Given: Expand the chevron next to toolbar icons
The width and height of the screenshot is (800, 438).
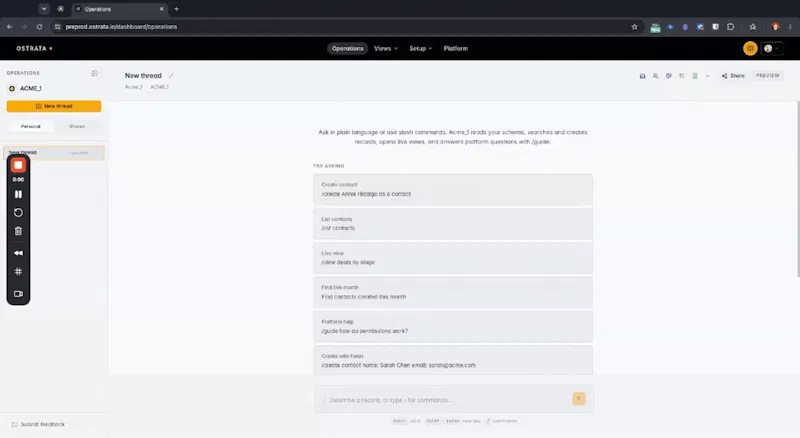Looking at the screenshot, I should pos(708,76).
